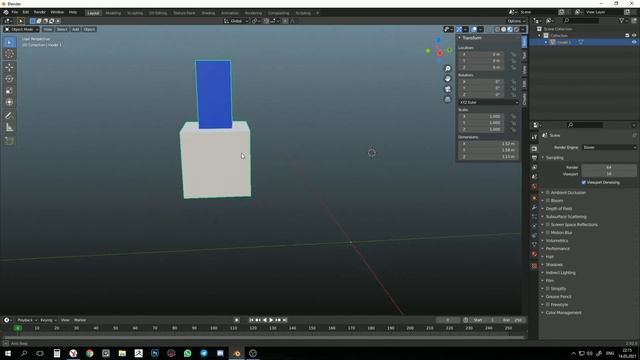Click the pan view hand icon
640x360 pixels.
tap(448, 79)
